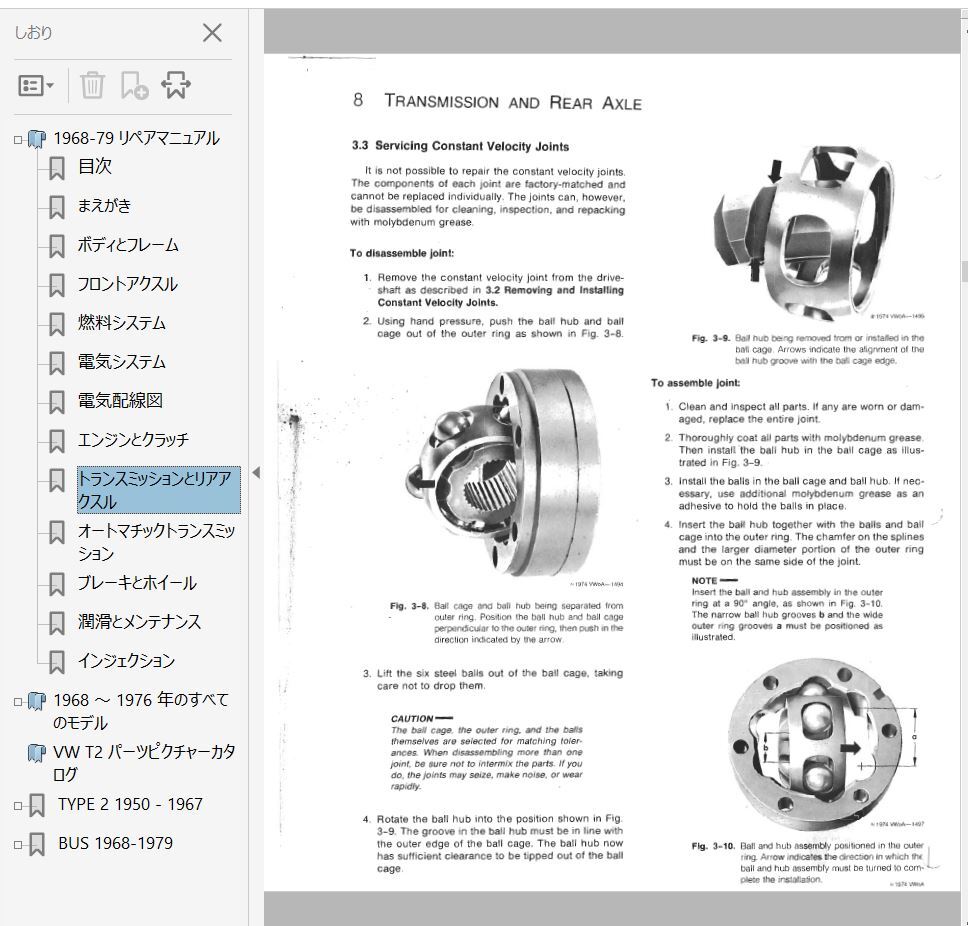Click the Fig. 3-8 ball cage illustration
The width and height of the screenshot is (968, 926).
pos(503,474)
